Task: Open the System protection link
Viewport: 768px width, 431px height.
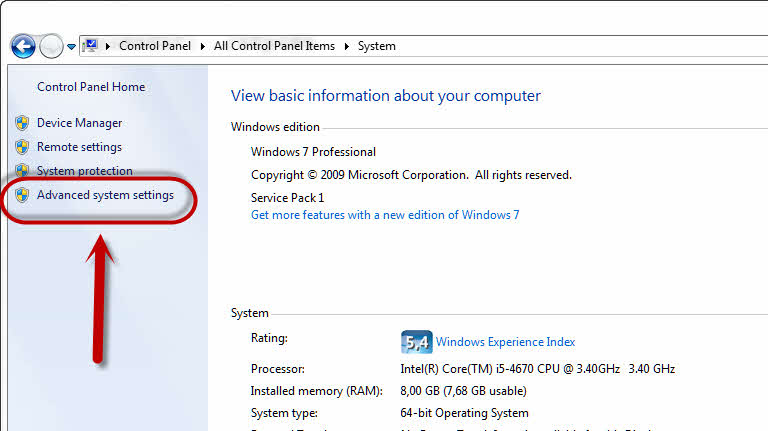Action: pyautogui.click(x=85, y=170)
